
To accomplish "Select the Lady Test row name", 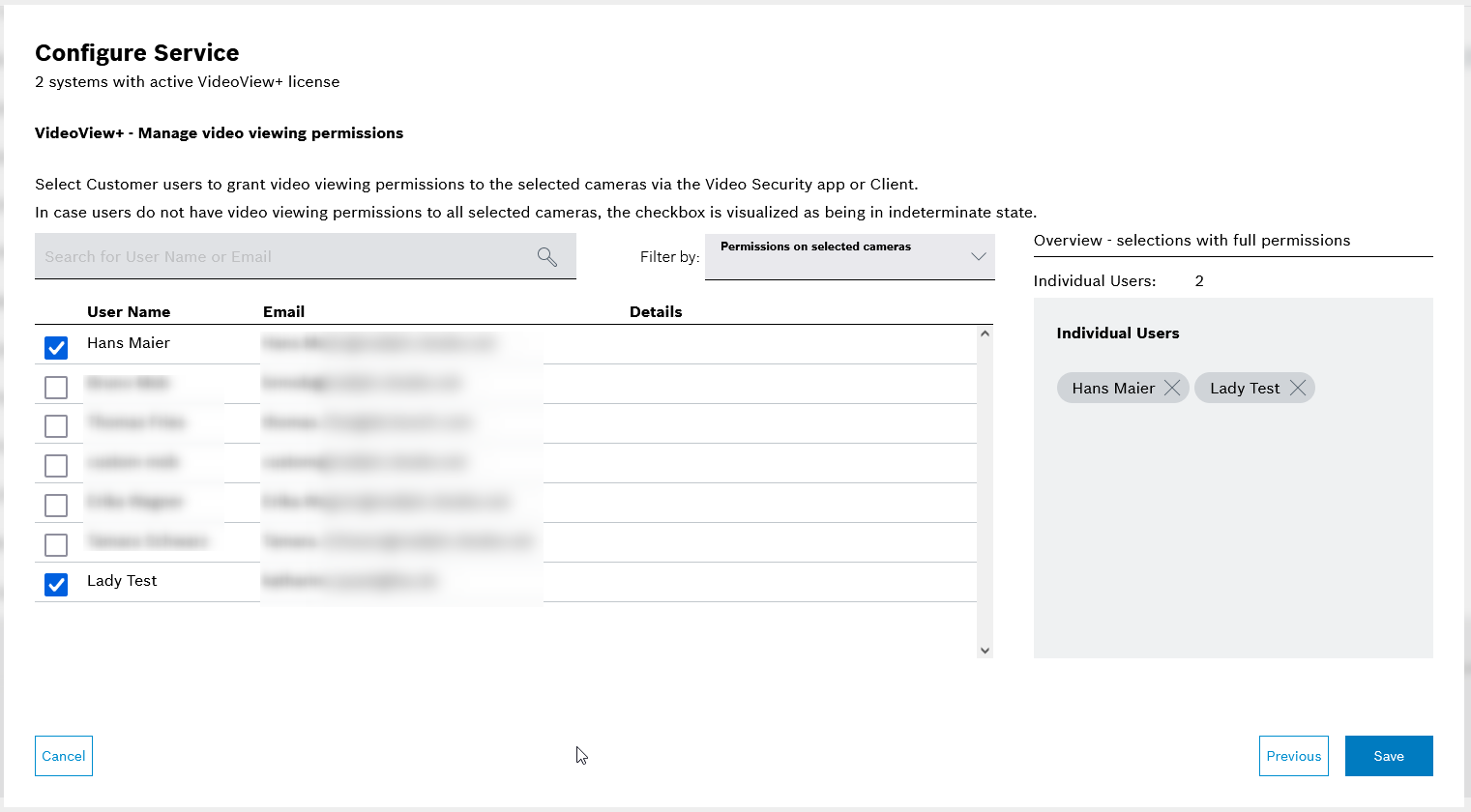I will (122, 581).
